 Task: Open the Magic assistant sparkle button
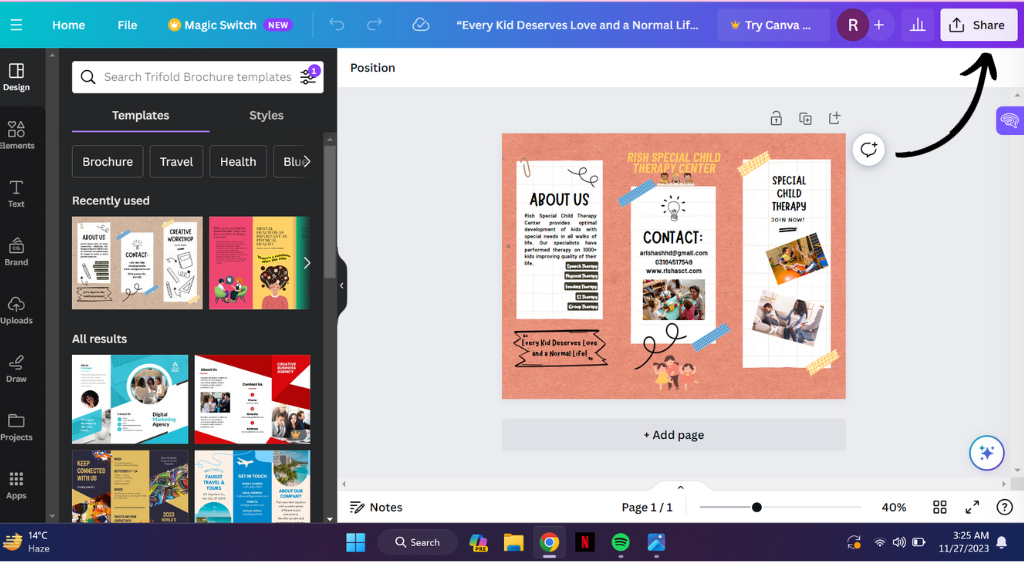pyautogui.click(x=986, y=453)
